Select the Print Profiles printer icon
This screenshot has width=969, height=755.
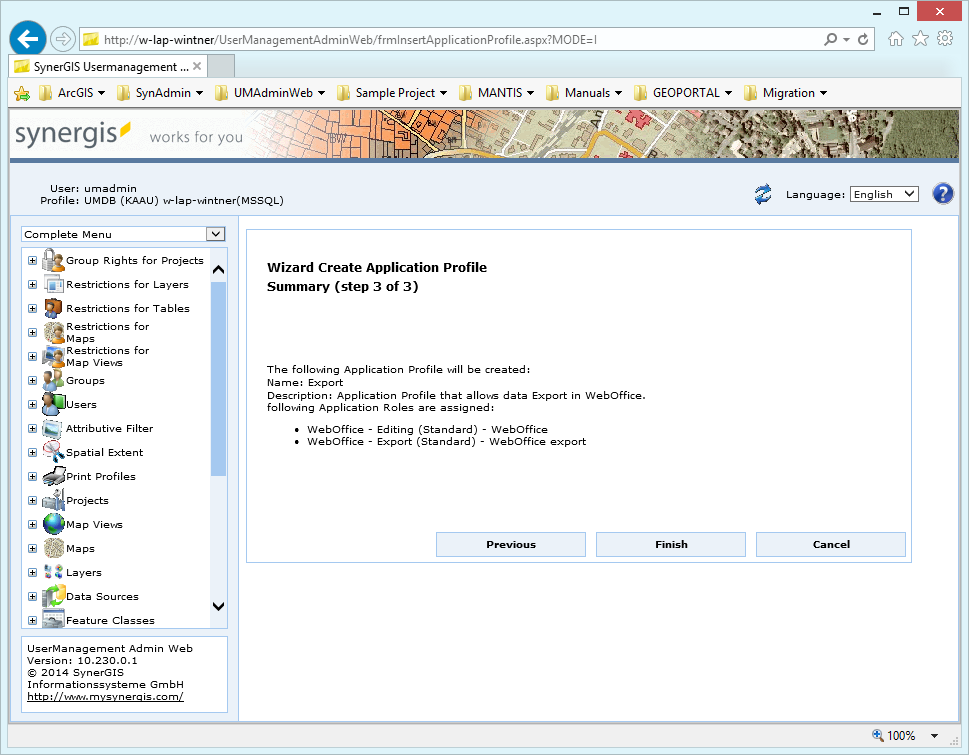pos(52,476)
